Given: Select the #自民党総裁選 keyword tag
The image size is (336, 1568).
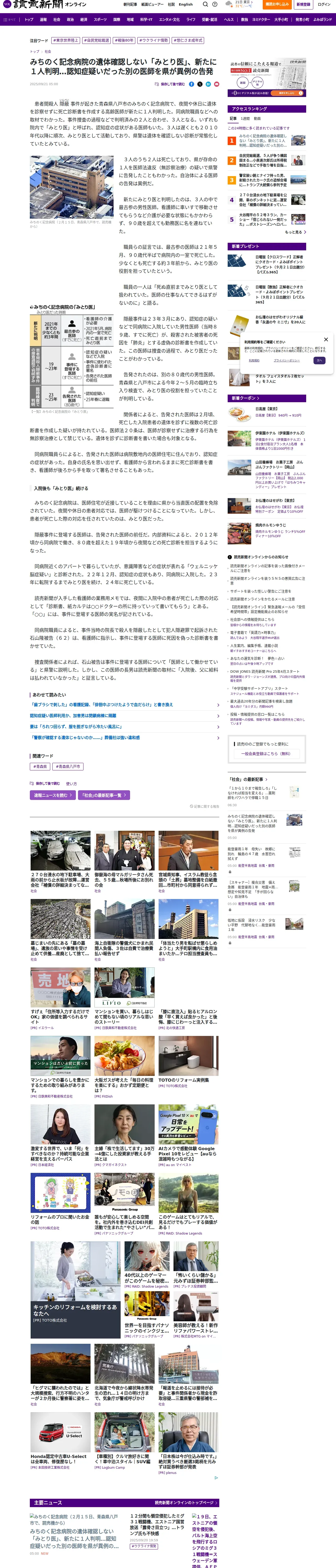Looking at the screenshot, I should pyautogui.click(x=96, y=41).
